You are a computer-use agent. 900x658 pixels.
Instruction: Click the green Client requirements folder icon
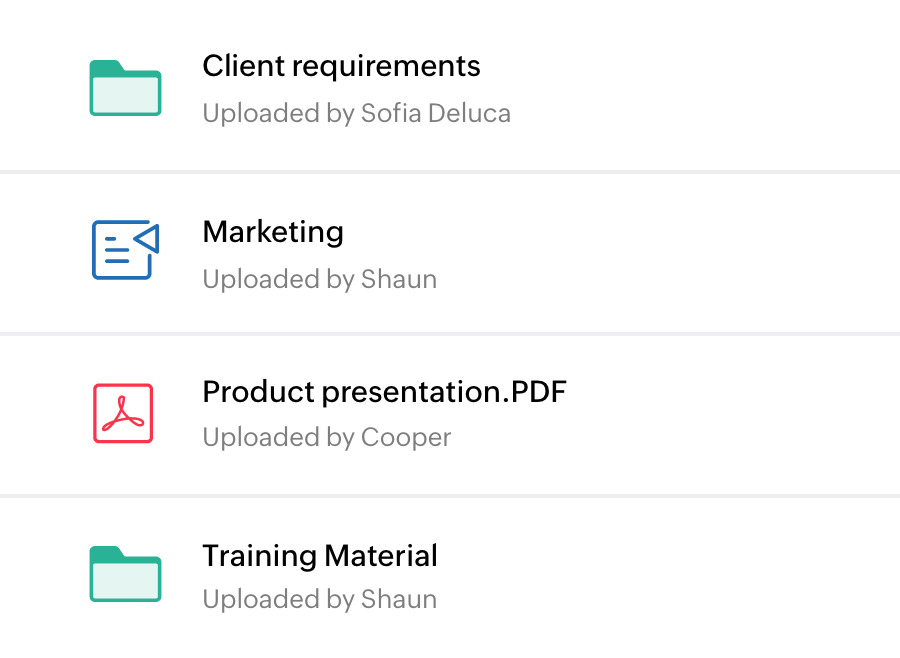click(125, 88)
